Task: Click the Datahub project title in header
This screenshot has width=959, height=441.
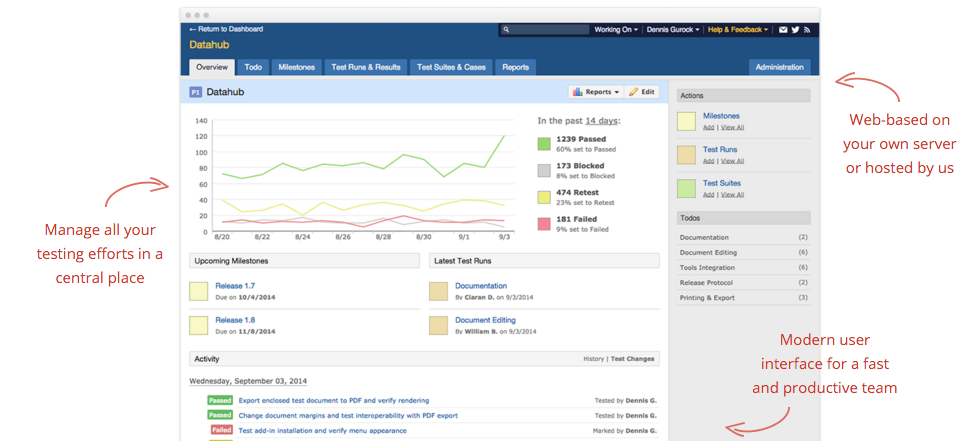Action: tap(209, 45)
